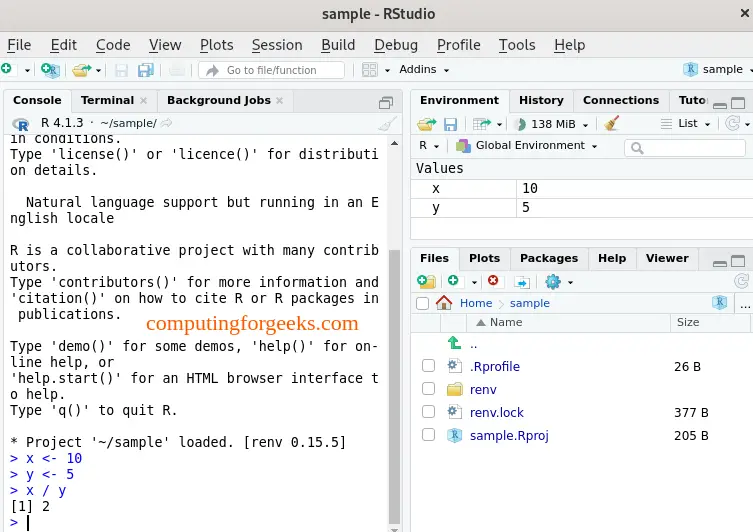
Task: Refresh the Environment pane icon
Action: coord(732,123)
